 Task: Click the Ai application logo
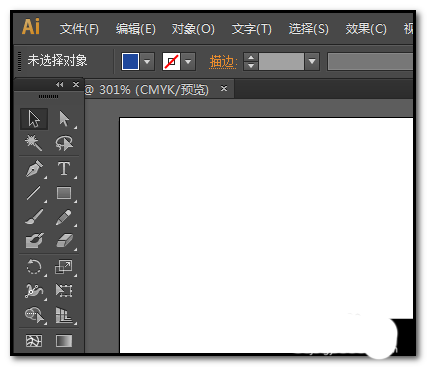coord(31,27)
